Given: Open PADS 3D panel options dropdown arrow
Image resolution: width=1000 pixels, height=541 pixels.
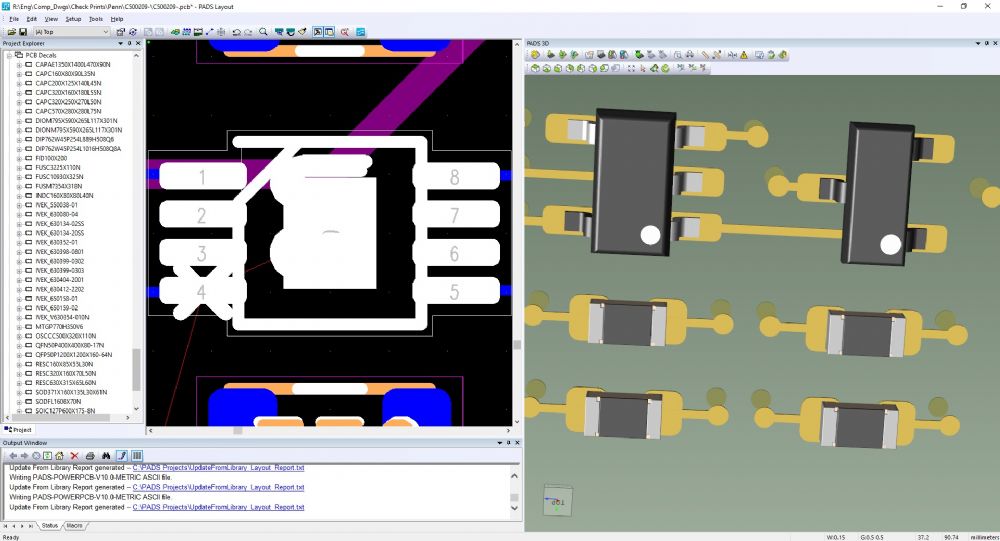Looking at the screenshot, I should (978, 43).
